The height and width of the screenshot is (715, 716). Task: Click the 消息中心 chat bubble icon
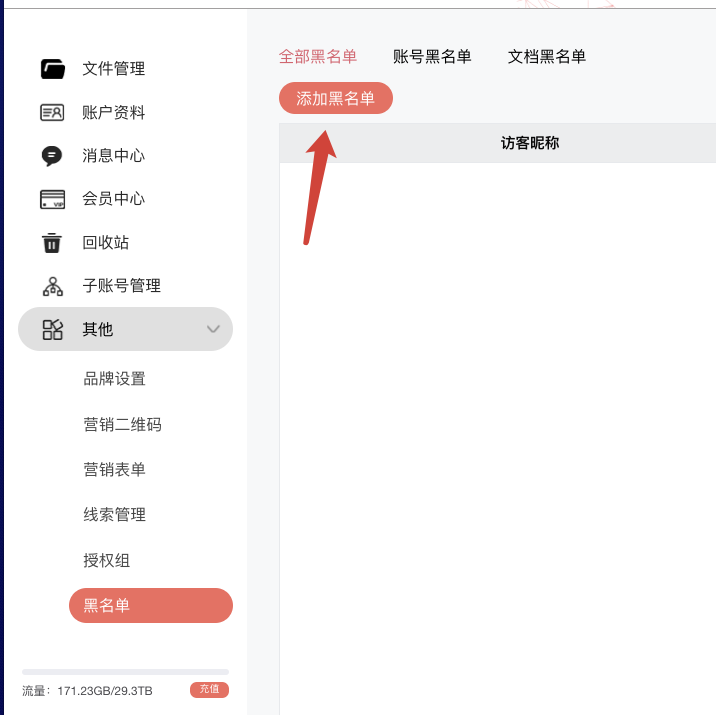[x=52, y=156]
